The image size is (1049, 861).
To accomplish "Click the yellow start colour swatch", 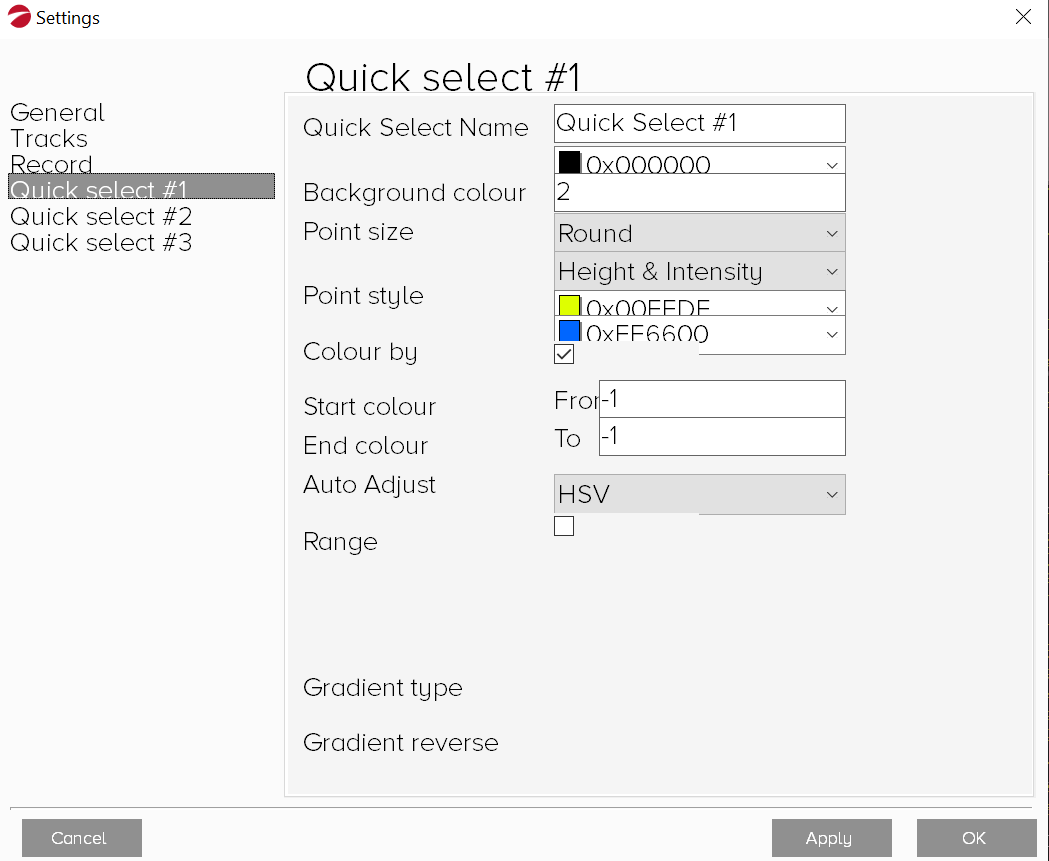I will (570, 306).
